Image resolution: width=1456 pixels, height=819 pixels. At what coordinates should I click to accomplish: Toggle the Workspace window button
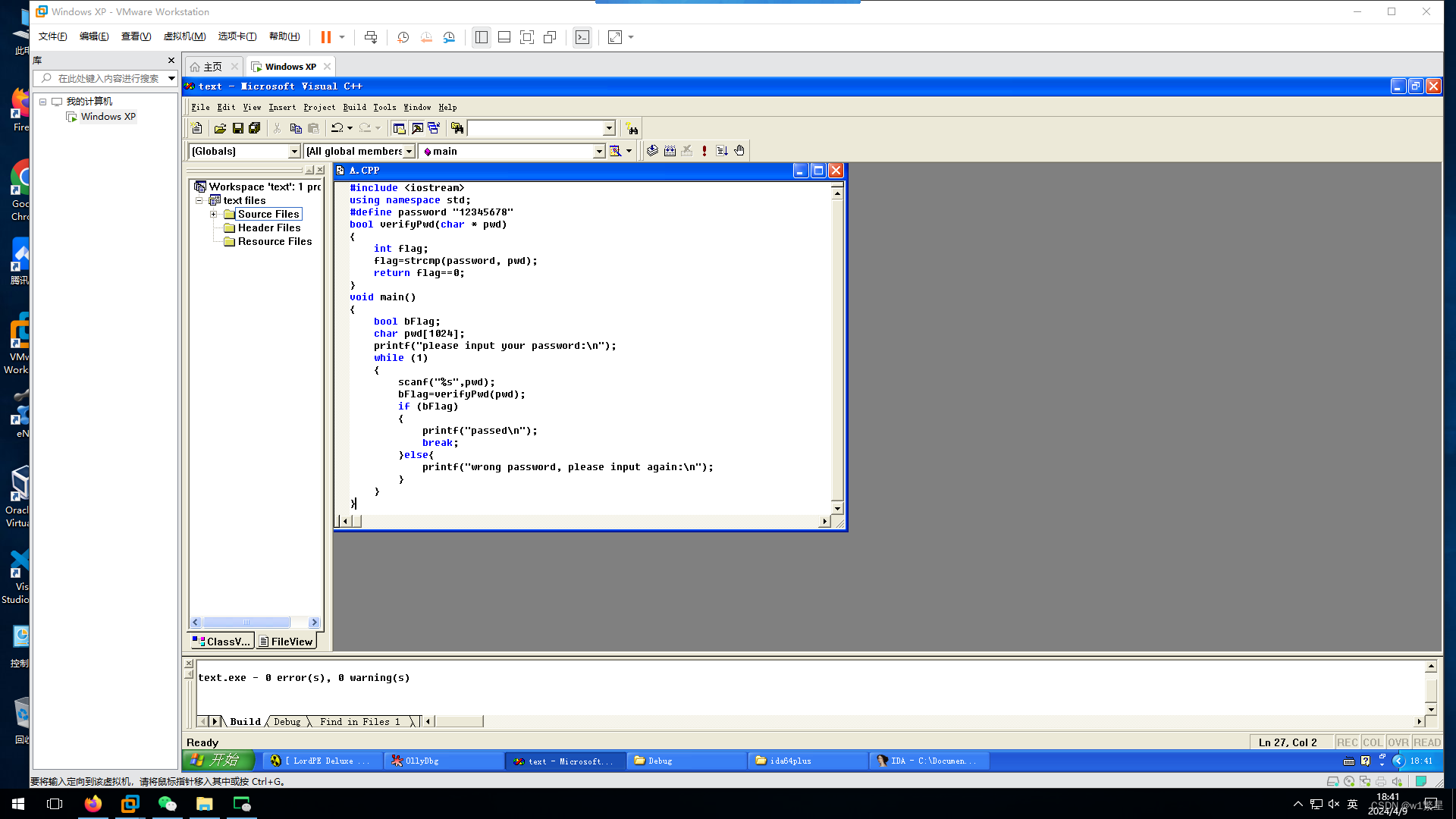point(399,128)
